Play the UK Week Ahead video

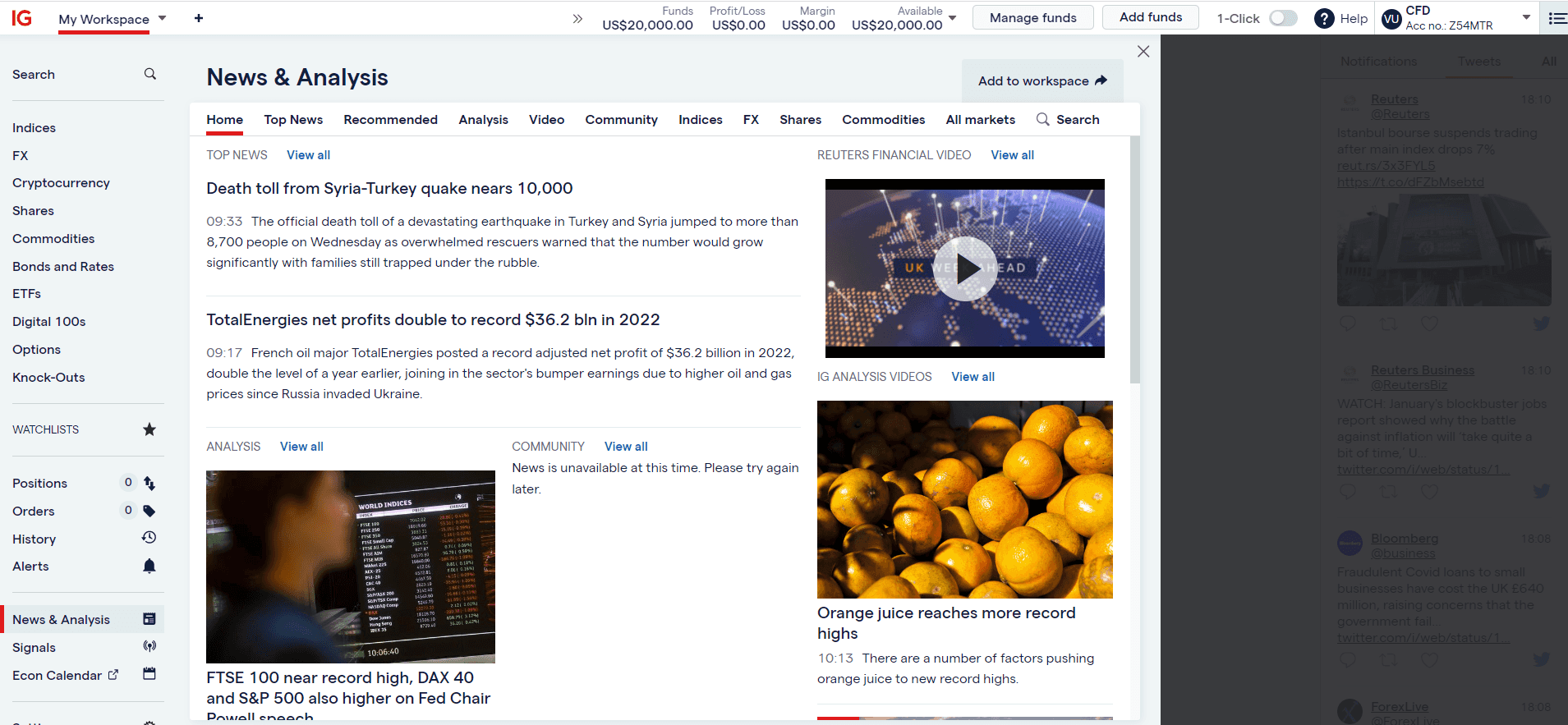tap(965, 268)
